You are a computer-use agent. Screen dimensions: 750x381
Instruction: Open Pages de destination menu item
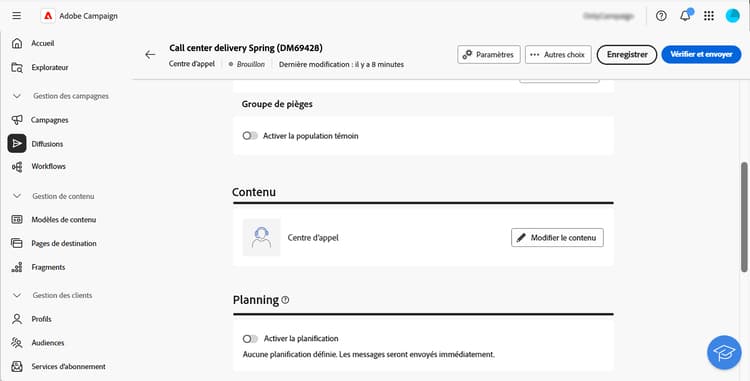point(64,243)
